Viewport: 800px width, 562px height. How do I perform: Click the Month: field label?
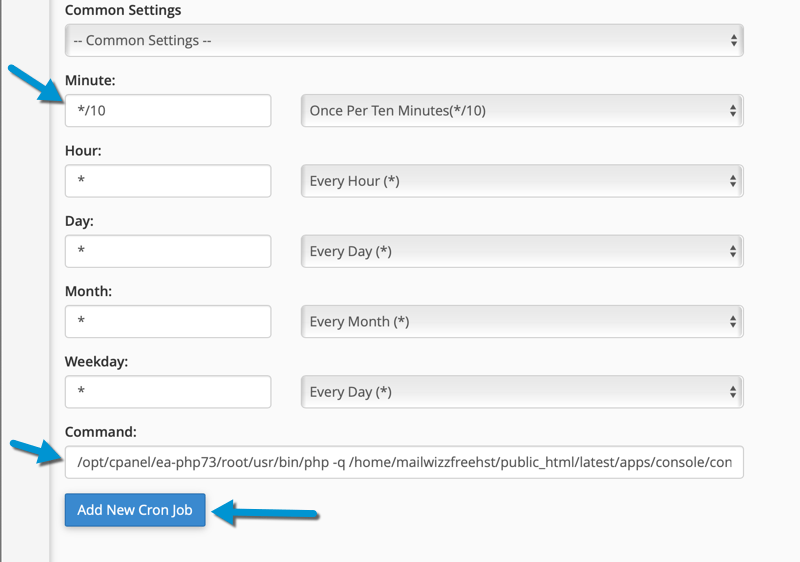click(x=88, y=292)
